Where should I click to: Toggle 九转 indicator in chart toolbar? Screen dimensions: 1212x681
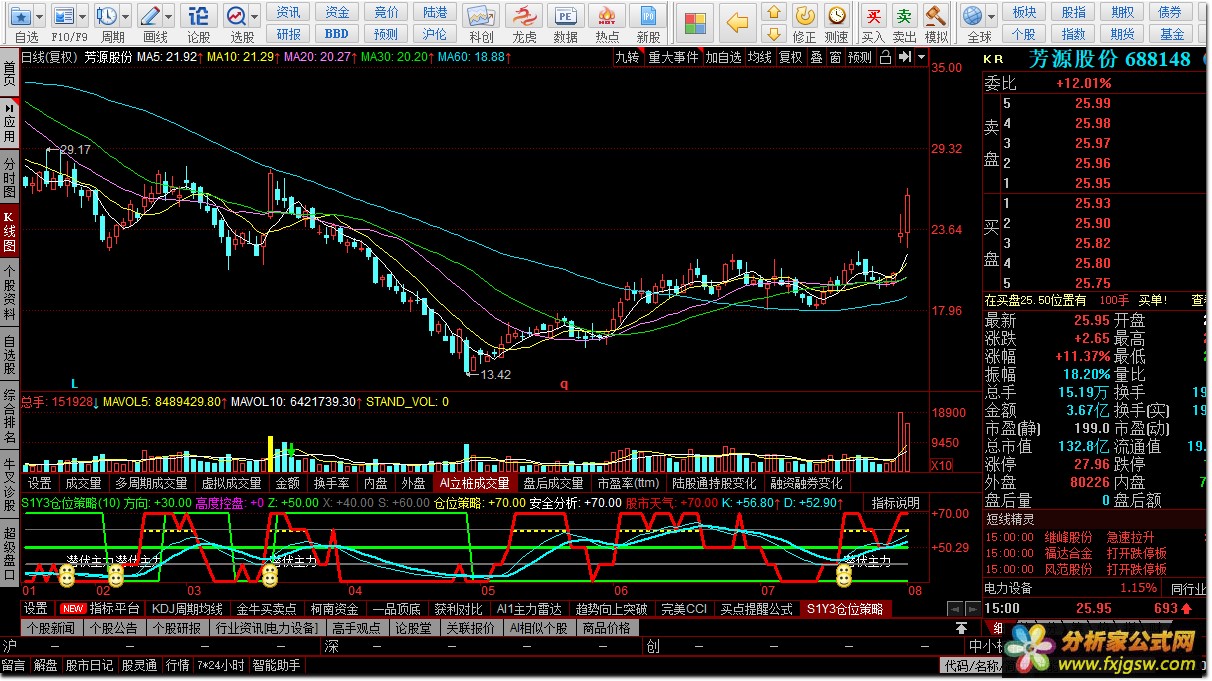pos(627,57)
